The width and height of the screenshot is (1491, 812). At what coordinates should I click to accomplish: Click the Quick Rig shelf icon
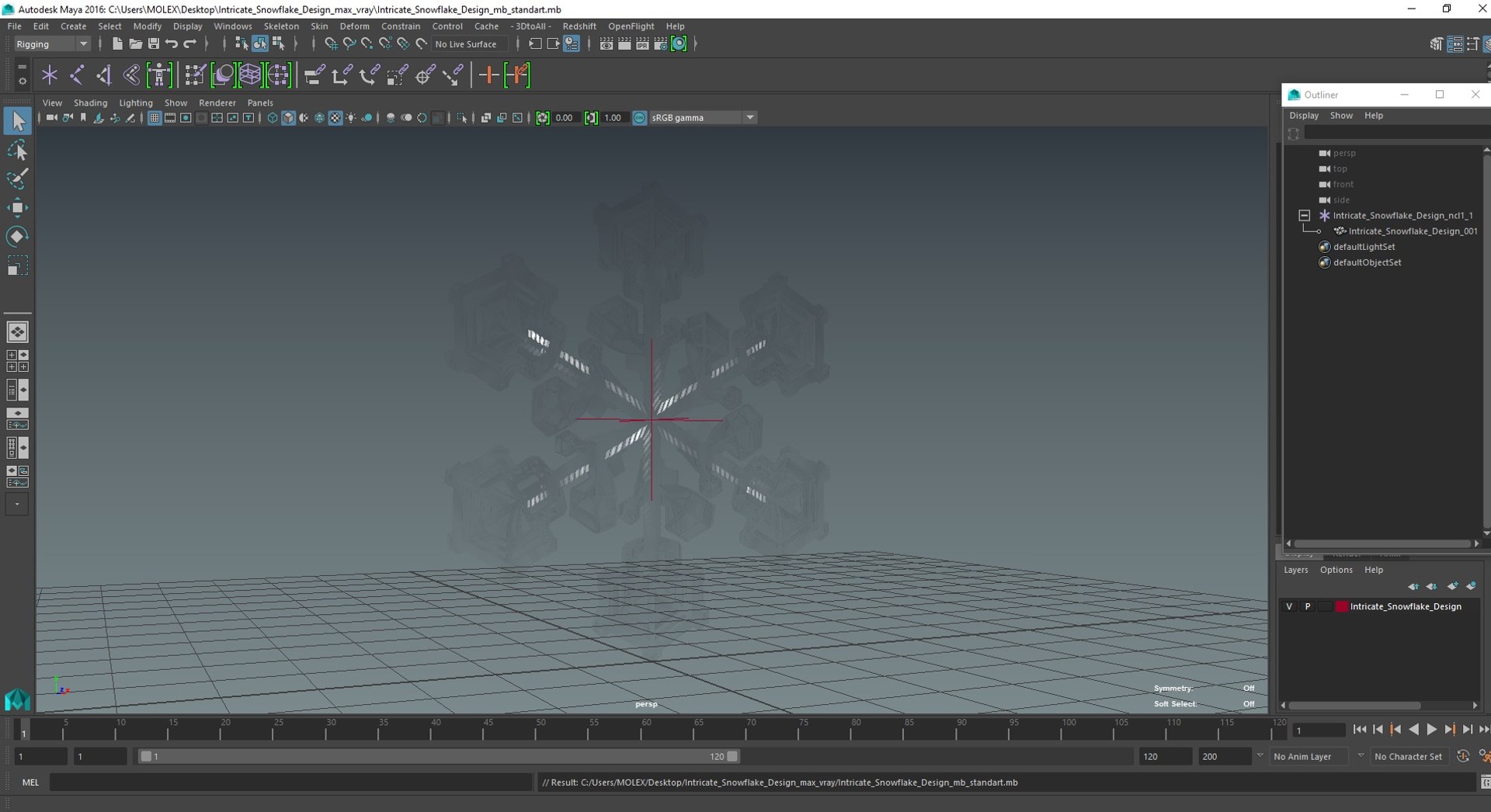click(159, 75)
